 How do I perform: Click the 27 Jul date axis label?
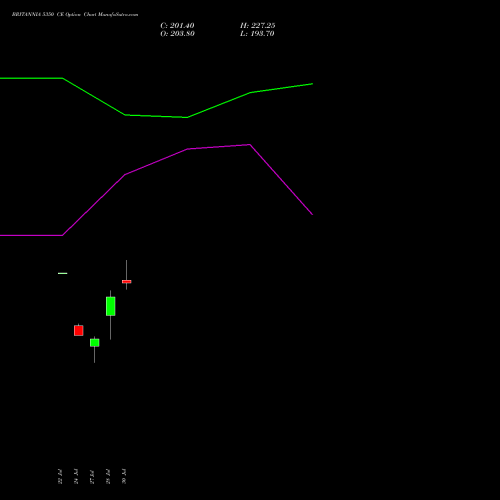(x=92, y=476)
